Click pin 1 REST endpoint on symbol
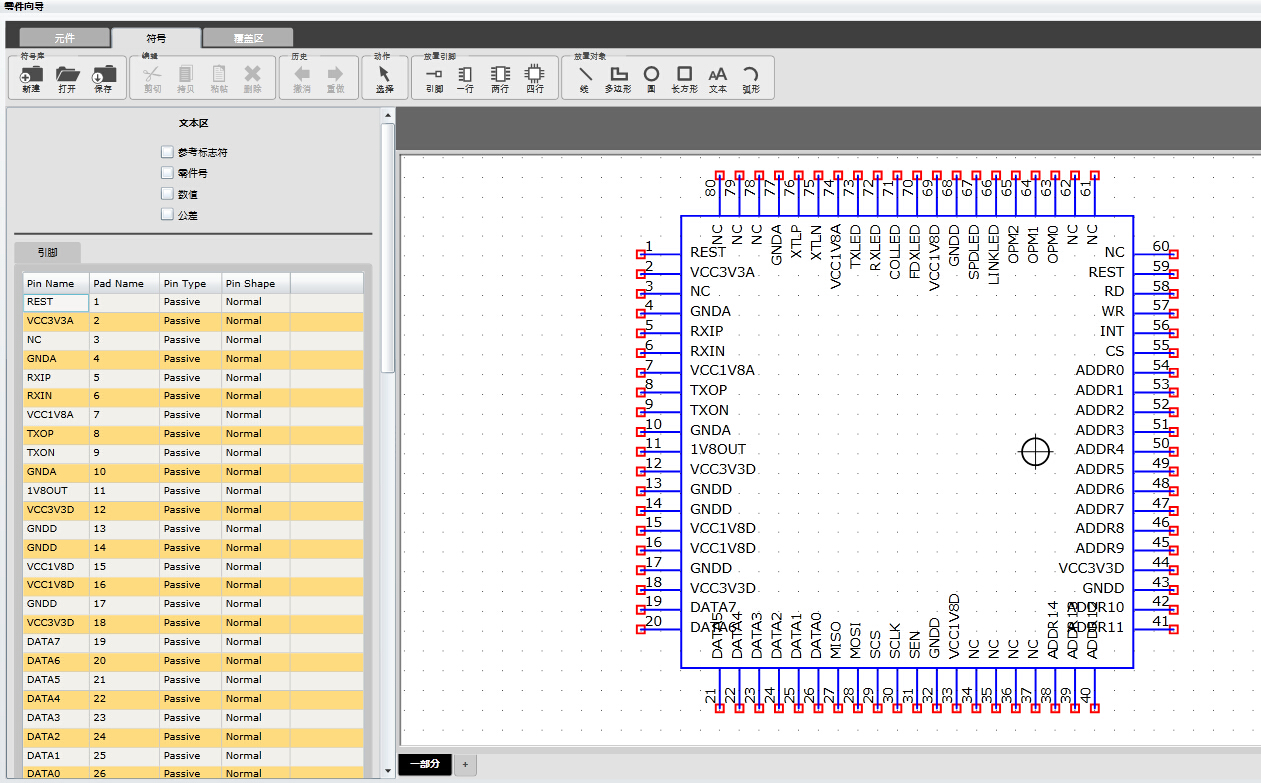The image size is (1261, 783). 641,254
